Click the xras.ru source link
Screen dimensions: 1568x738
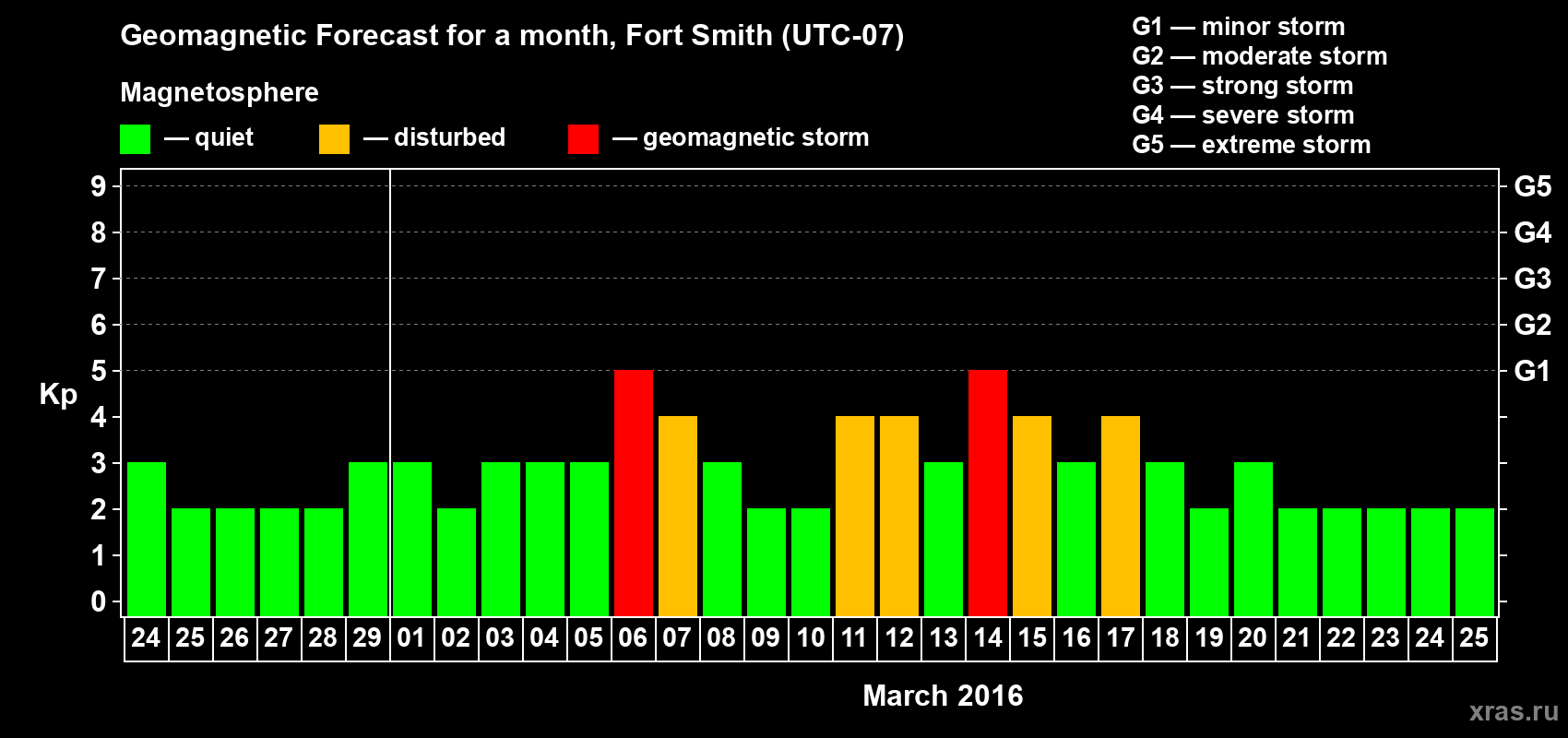tap(1514, 711)
